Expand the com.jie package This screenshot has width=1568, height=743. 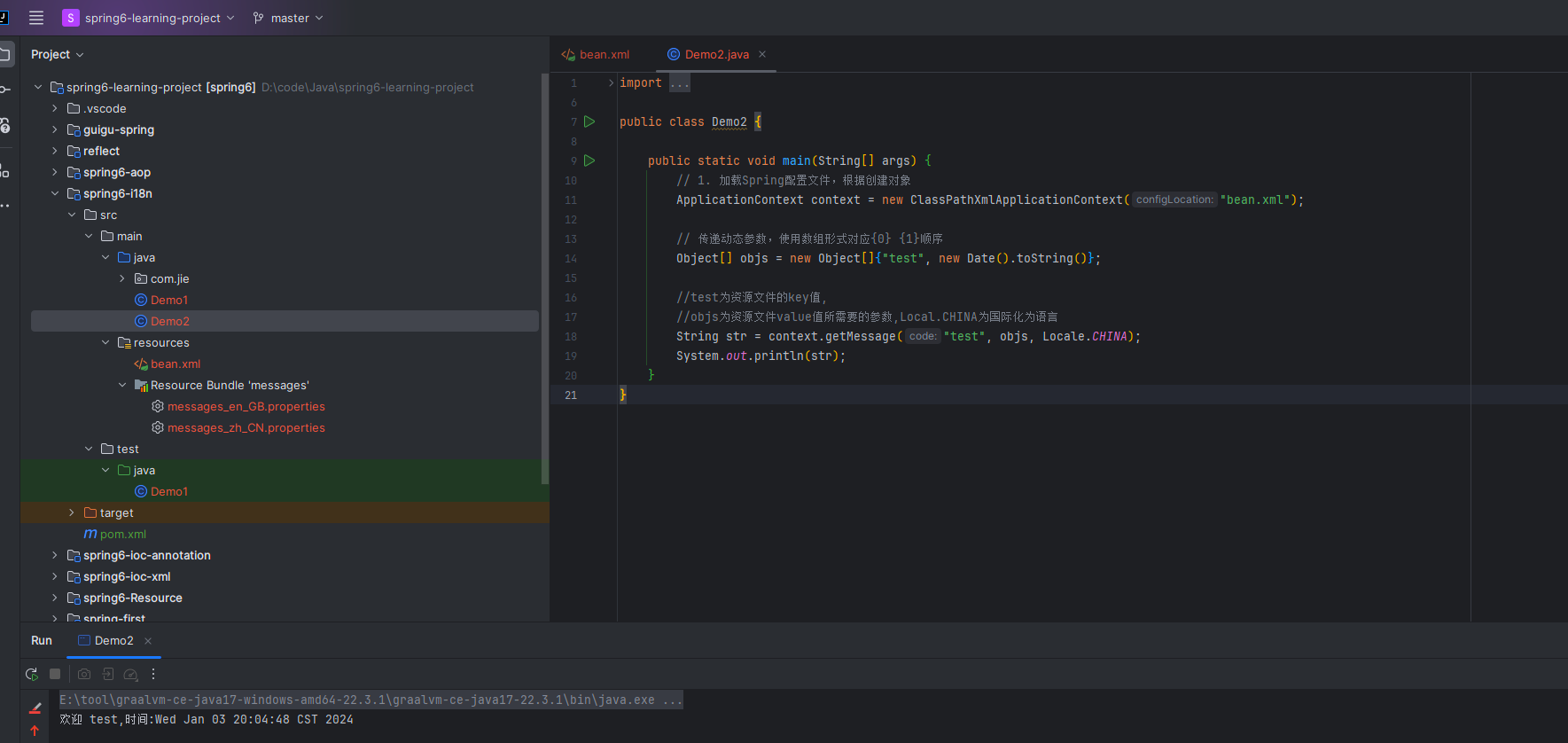[122, 278]
